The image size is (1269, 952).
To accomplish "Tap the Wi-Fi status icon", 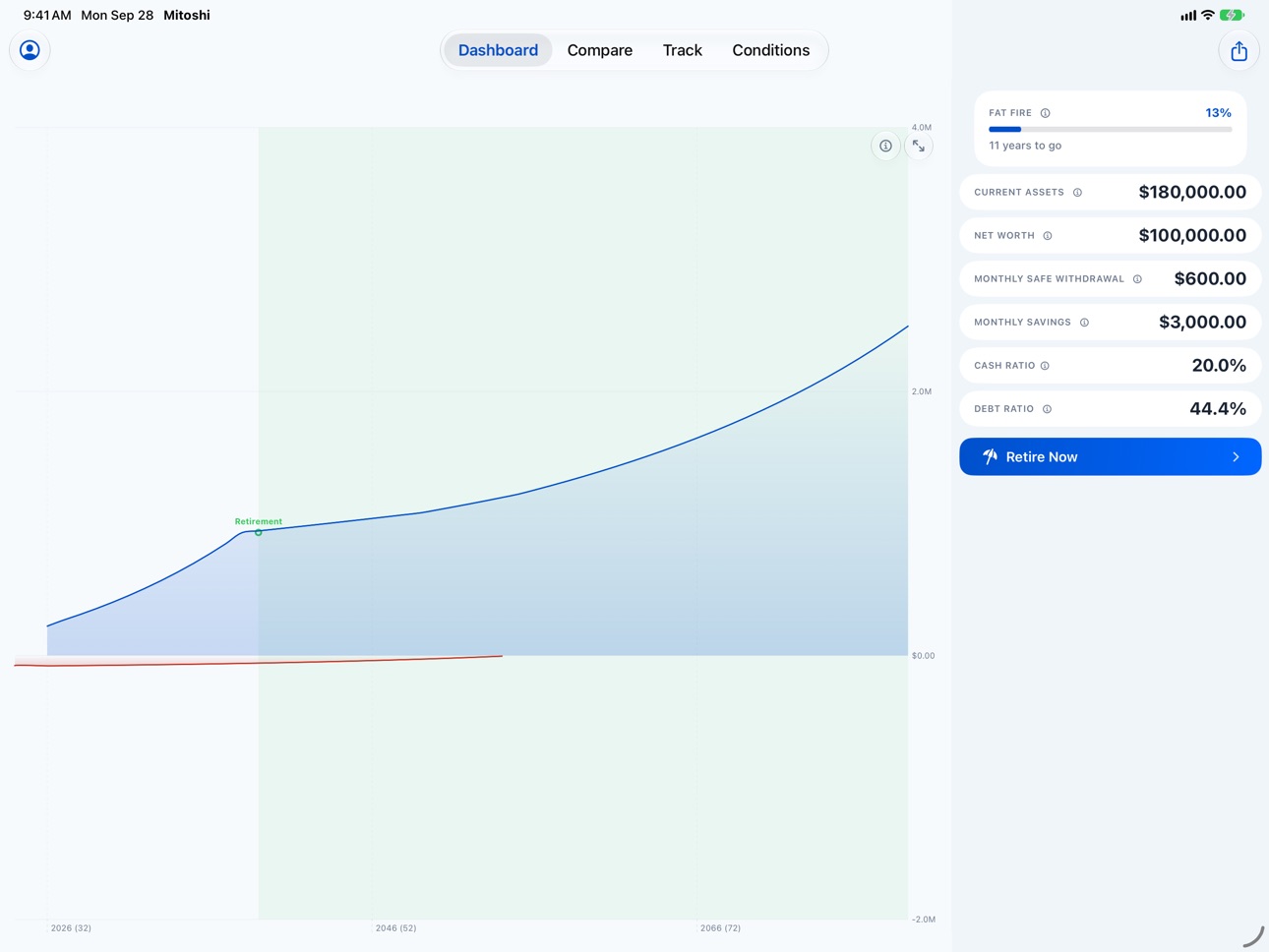I will click(1208, 15).
